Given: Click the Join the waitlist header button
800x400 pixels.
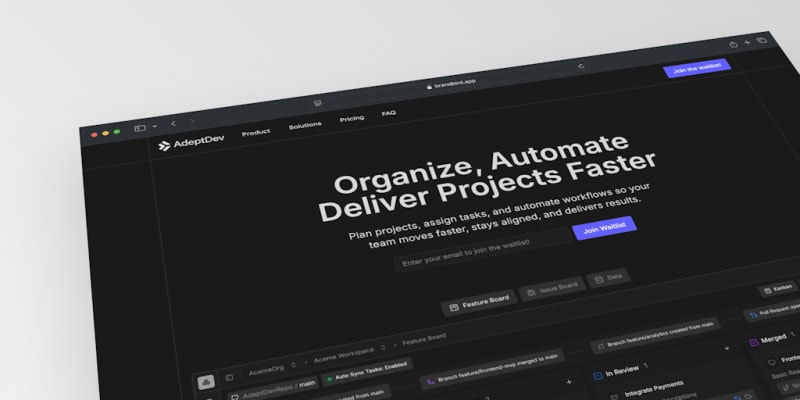Looking at the screenshot, I should tap(697, 68).
